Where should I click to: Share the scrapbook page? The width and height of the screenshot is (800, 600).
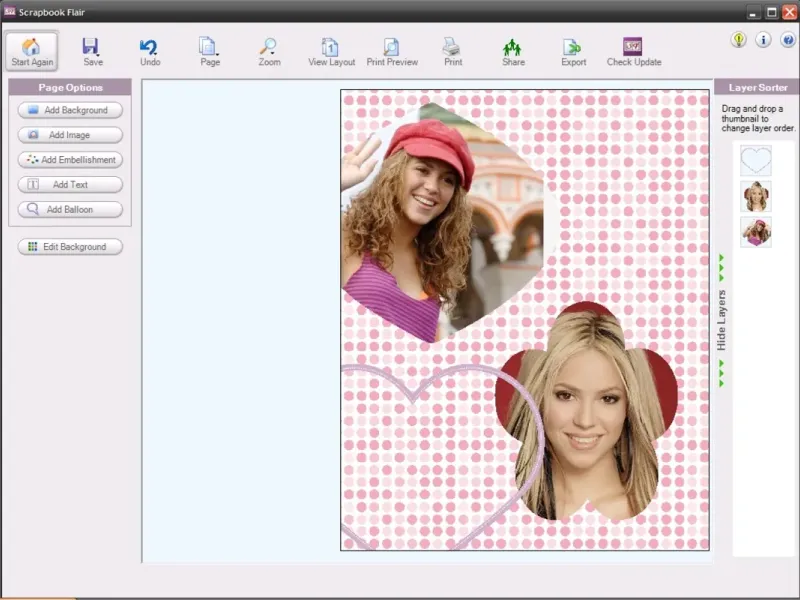pos(513,52)
